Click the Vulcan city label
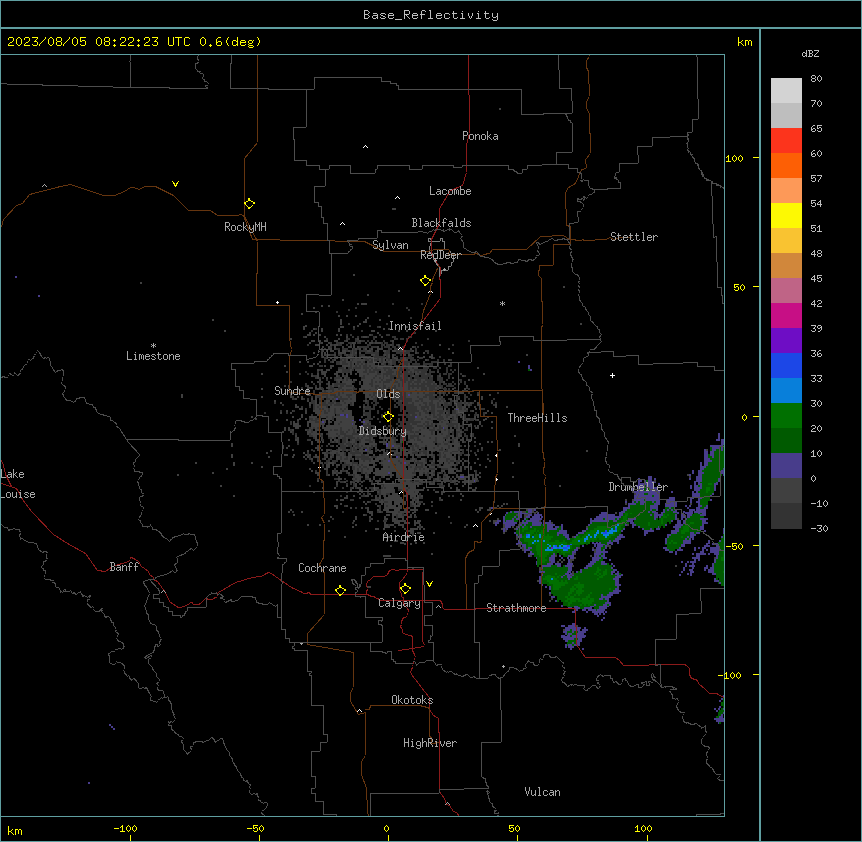Viewport: 862px width, 842px height. click(x=543, y=792)
